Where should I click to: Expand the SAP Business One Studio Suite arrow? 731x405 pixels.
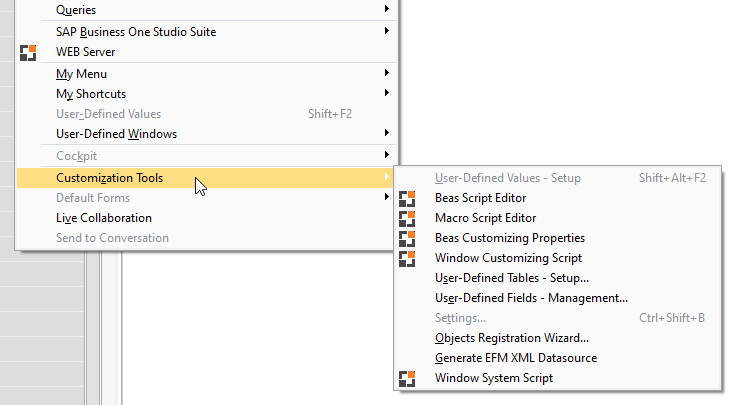pyautogui.click(x=387, y=31)
